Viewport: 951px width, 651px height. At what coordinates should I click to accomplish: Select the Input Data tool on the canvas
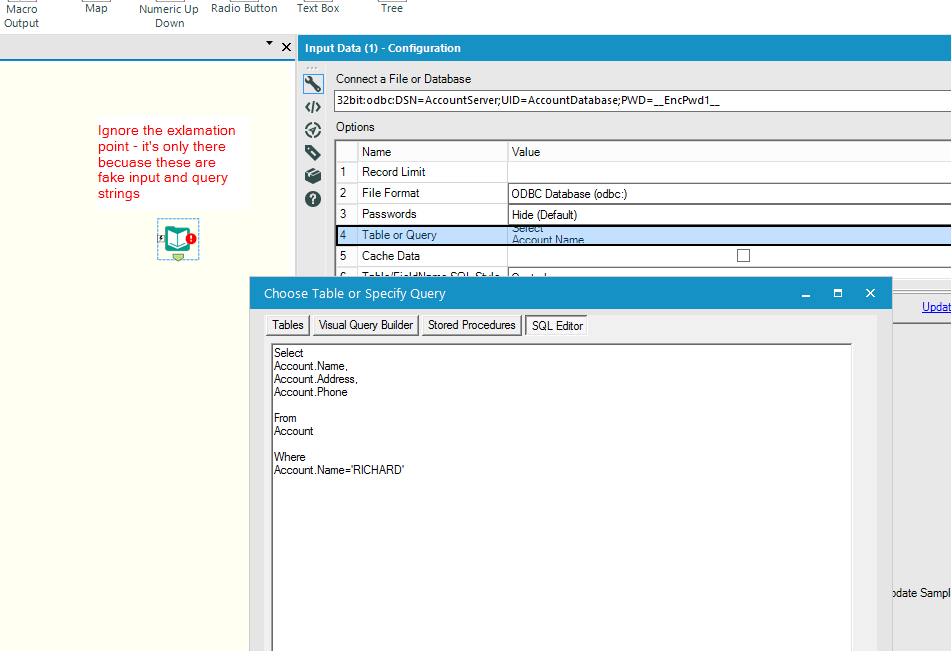[177, 239]
